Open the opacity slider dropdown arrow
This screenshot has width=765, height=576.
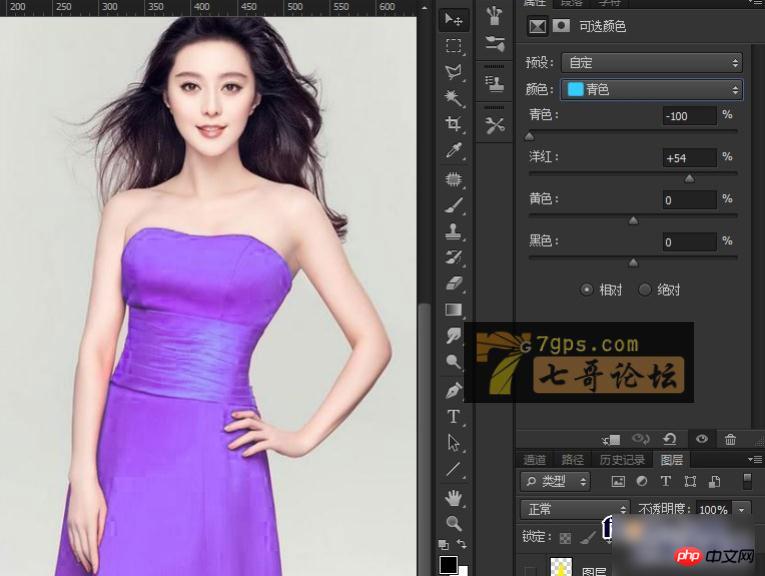pos(742,510)
